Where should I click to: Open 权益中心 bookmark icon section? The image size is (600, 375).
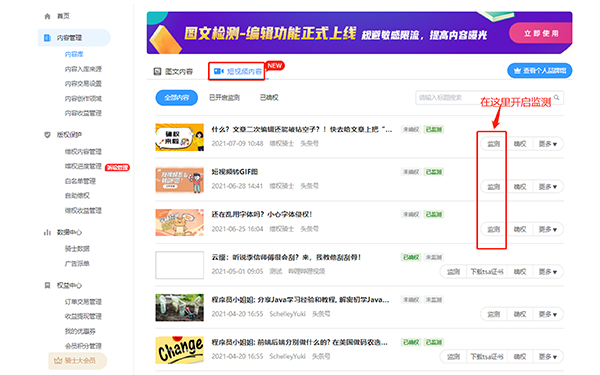coord(47,285)
